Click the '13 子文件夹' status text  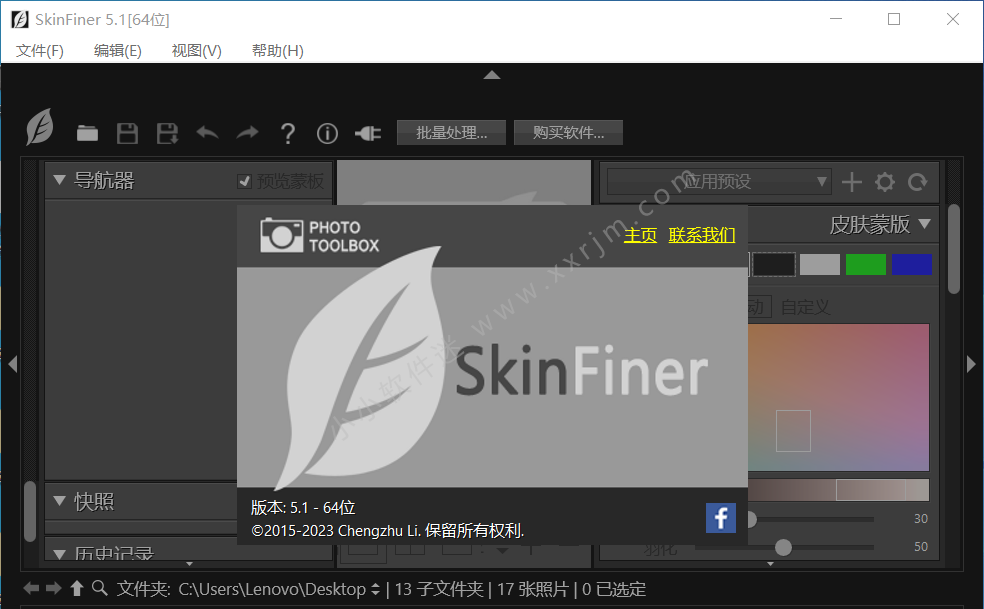(439, 589)
